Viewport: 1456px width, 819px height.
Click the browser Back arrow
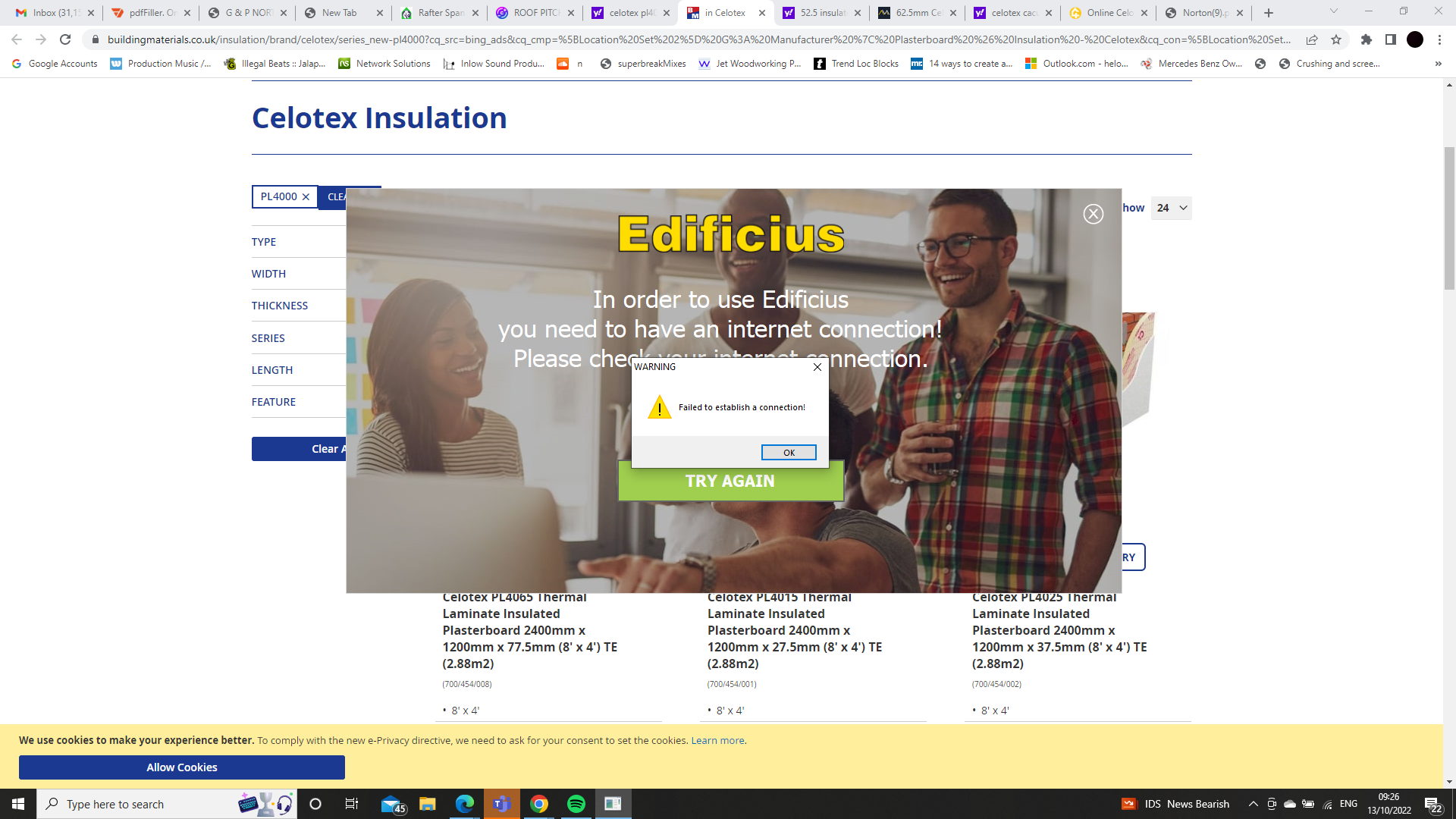pyautogui.click(x=17, y=39)
